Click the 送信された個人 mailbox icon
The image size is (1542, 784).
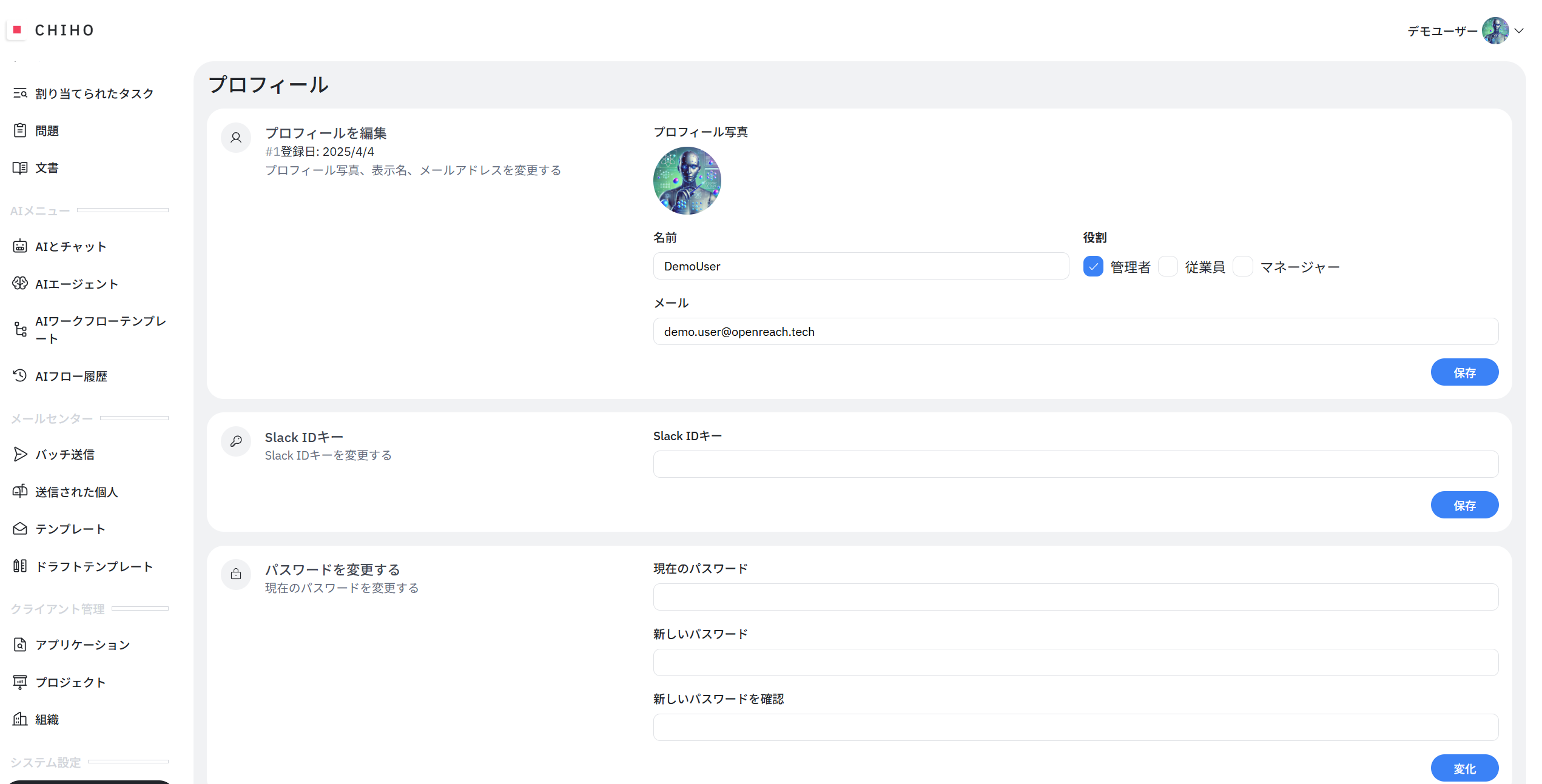click(20, 491)
